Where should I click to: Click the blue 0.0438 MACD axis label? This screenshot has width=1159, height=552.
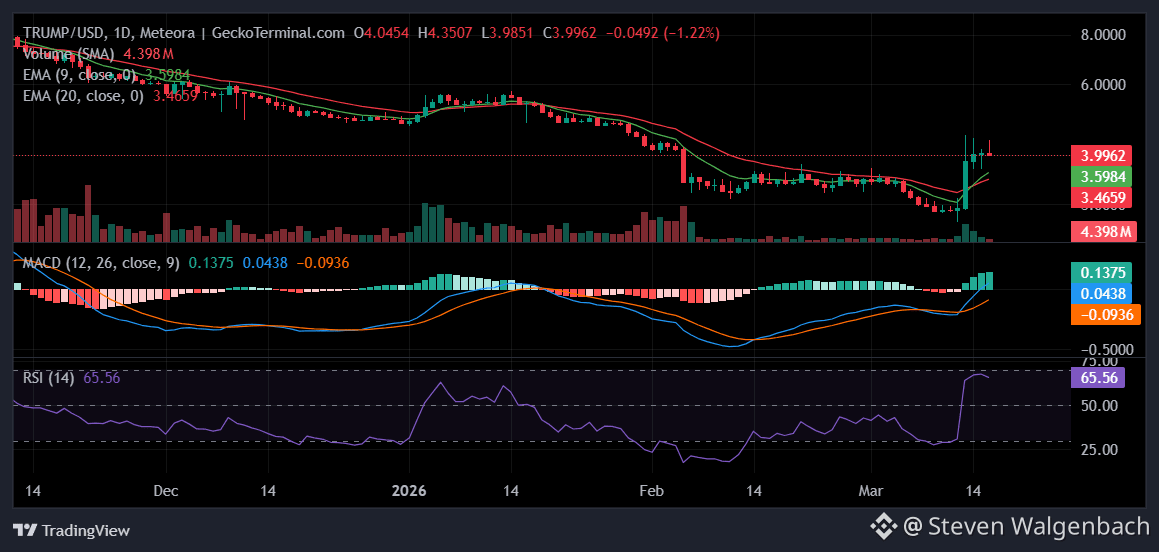click(1103, 293)
